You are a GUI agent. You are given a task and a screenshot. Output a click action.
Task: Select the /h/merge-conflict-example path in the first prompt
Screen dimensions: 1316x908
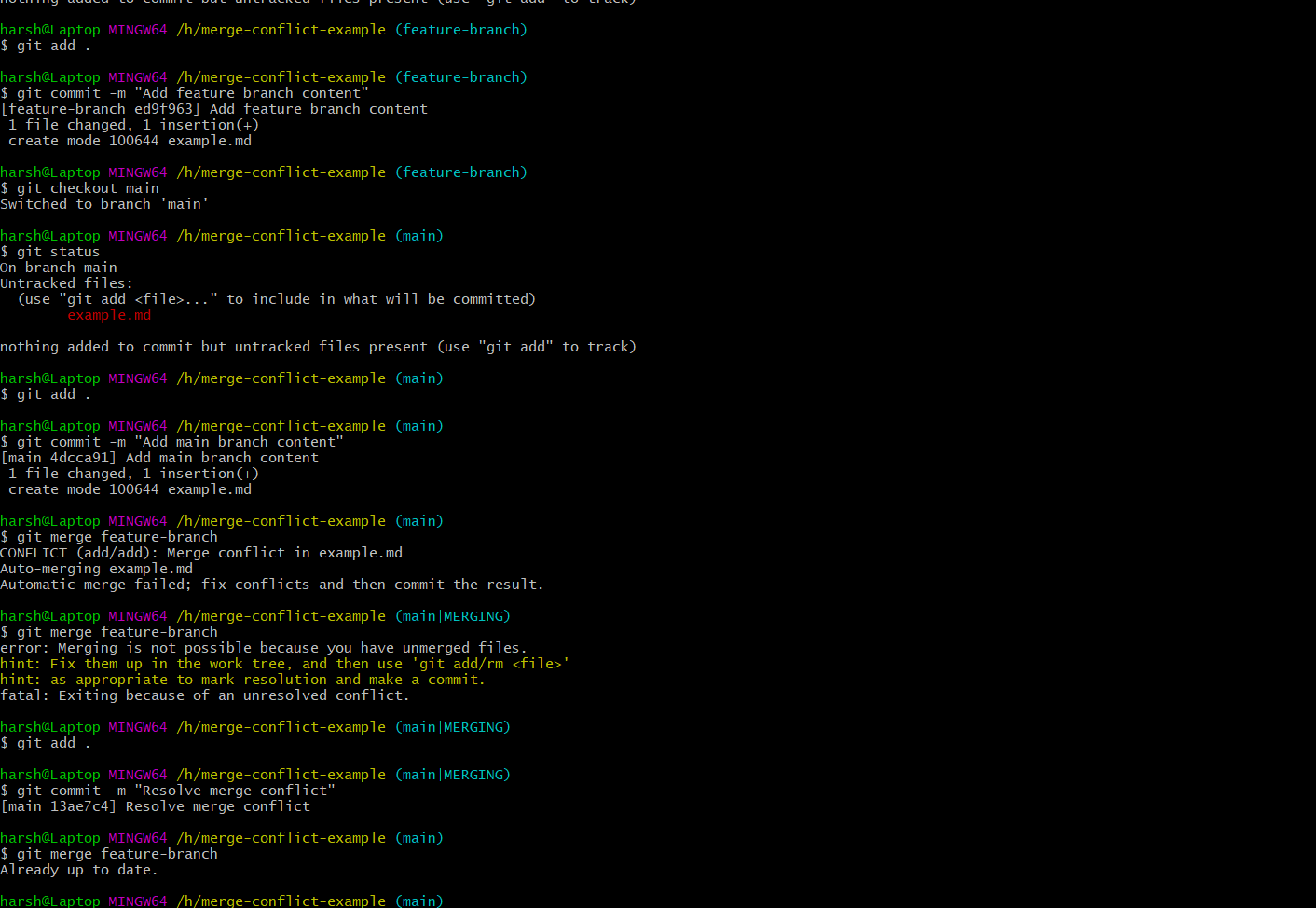tap(280, 29)
